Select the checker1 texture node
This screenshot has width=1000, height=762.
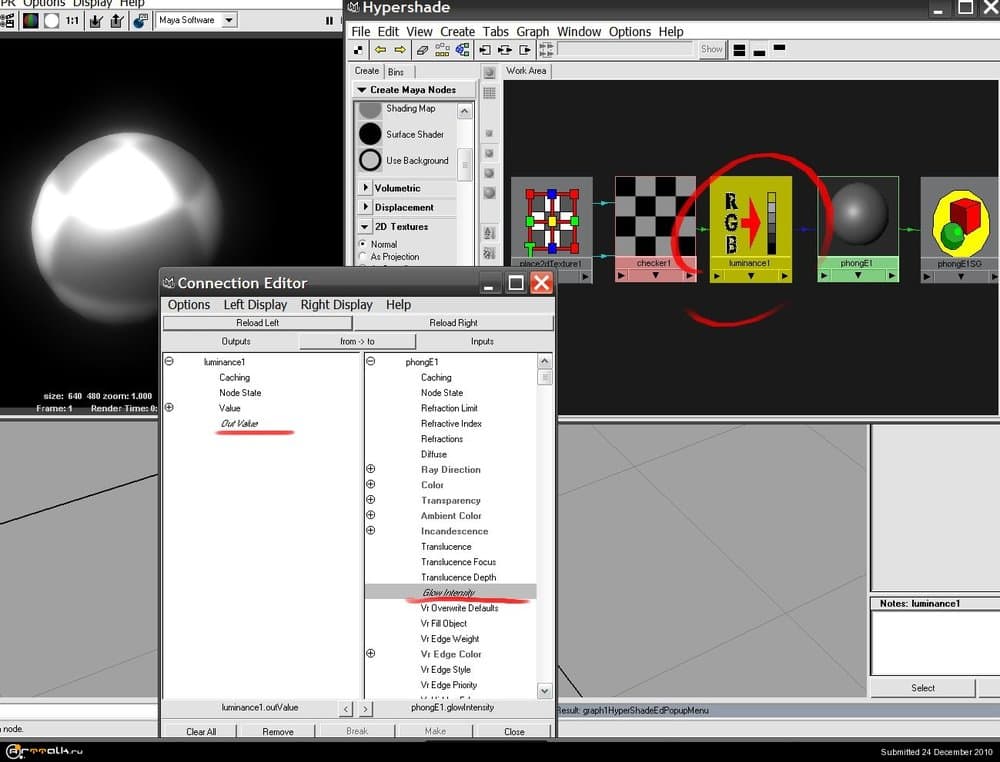(x=655, y=217)
